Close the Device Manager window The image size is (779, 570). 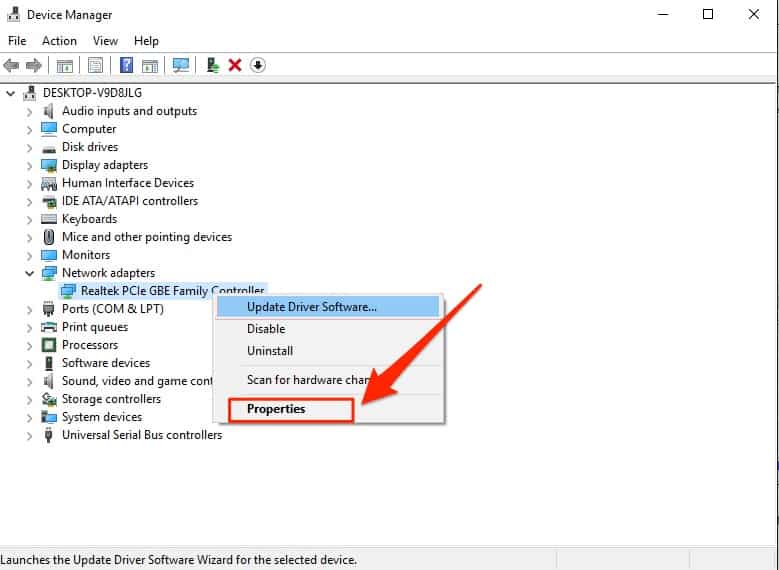754,14
